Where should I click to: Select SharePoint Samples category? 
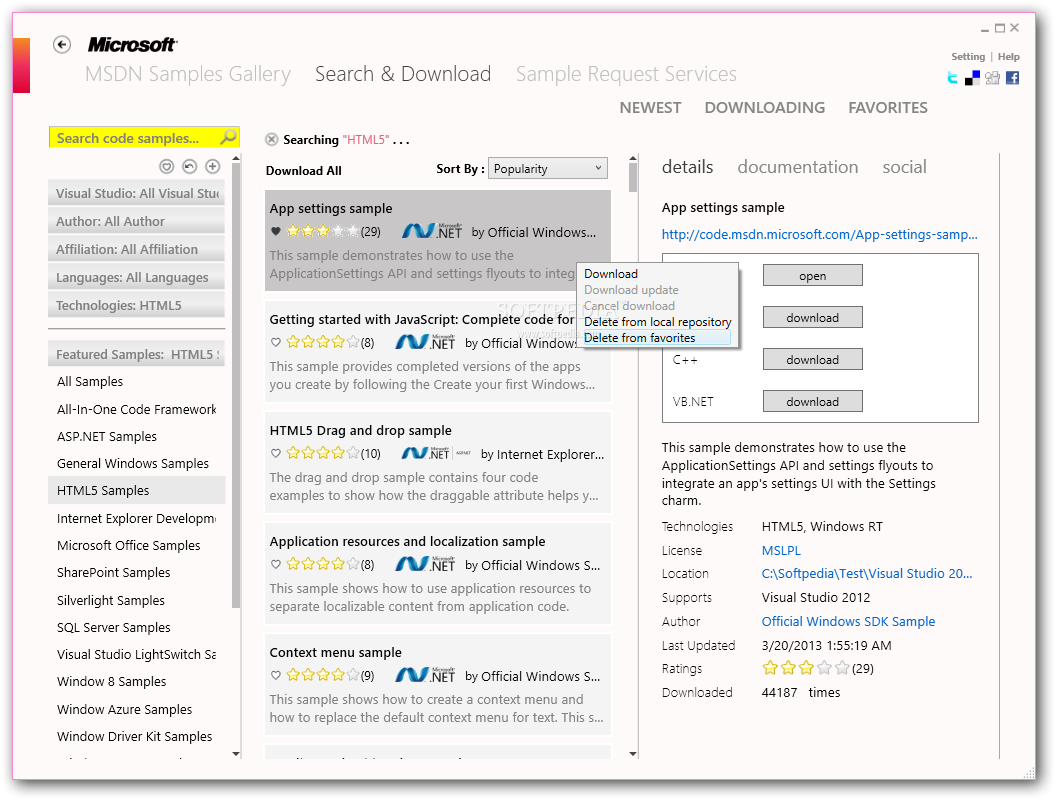(x=137, y=572)
